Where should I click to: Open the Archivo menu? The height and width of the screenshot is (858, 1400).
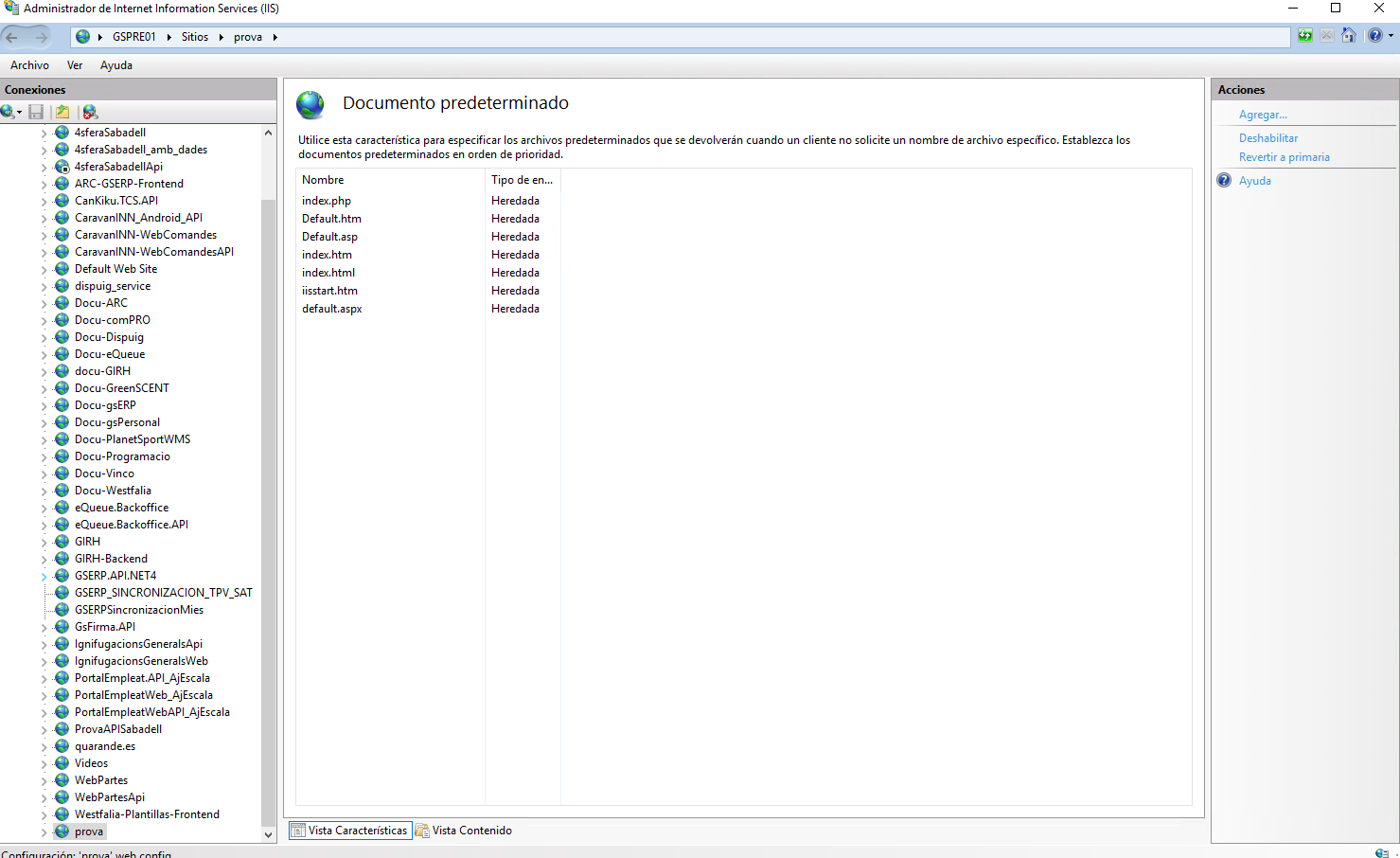[29, 65]
